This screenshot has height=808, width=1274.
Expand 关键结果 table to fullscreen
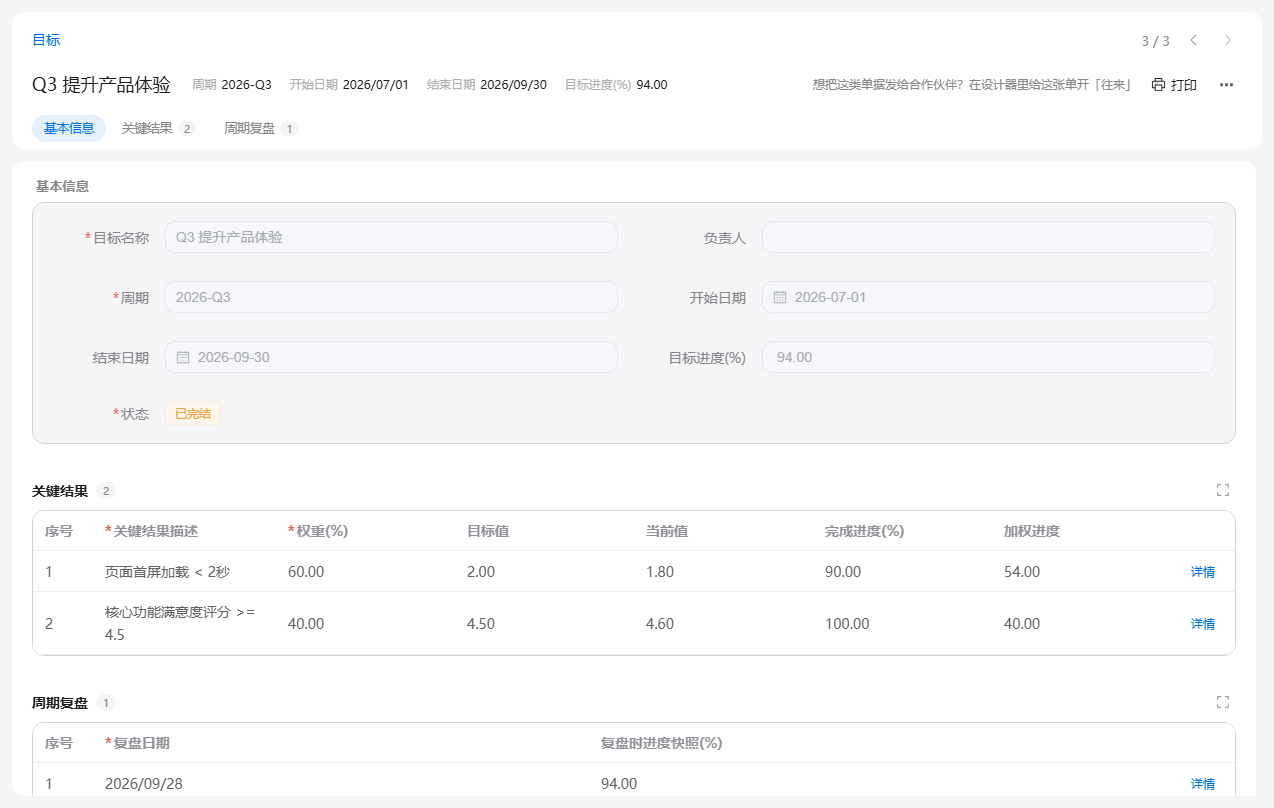(1222, 490)
